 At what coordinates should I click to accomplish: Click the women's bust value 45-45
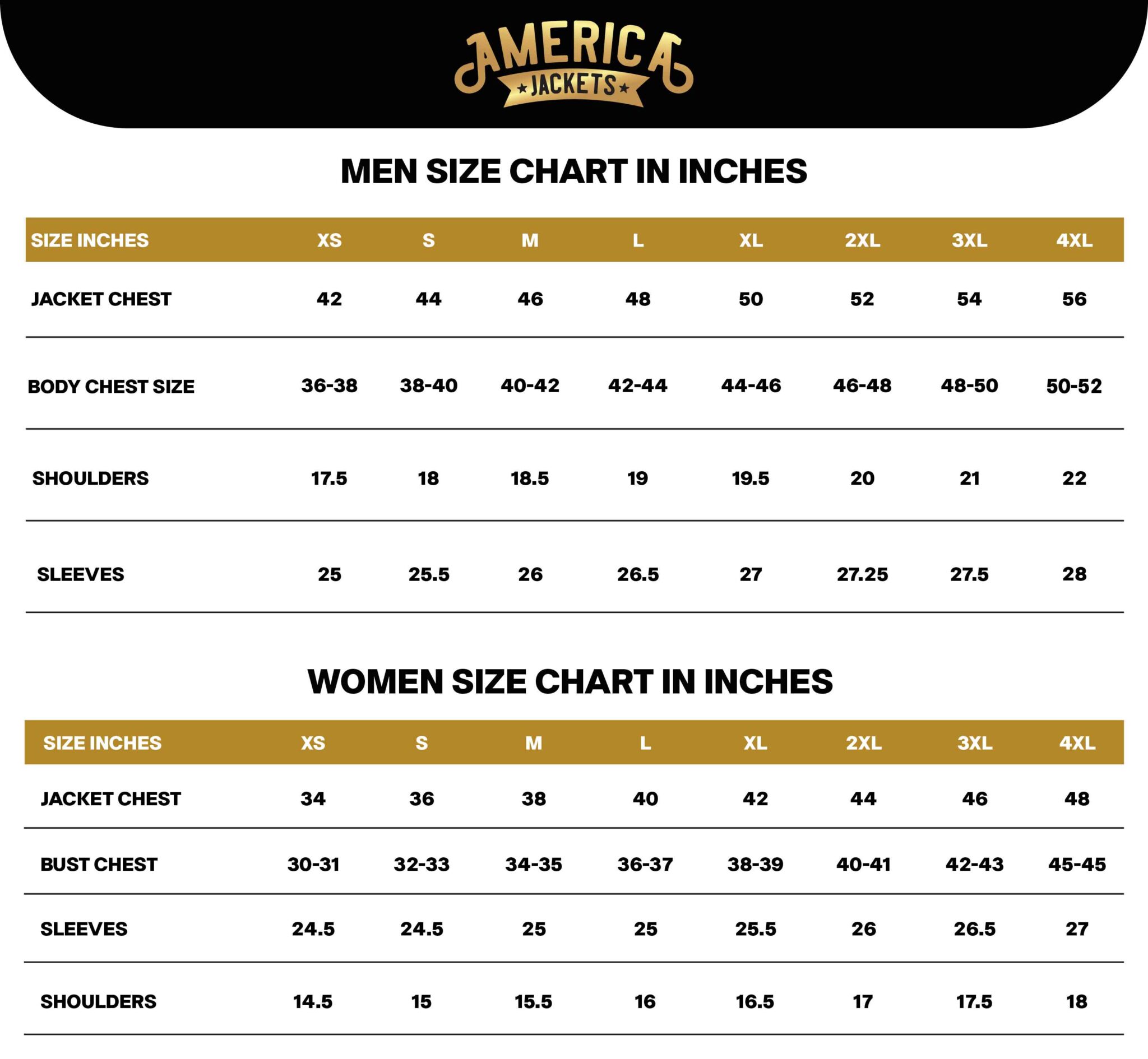coord(1077,864)
